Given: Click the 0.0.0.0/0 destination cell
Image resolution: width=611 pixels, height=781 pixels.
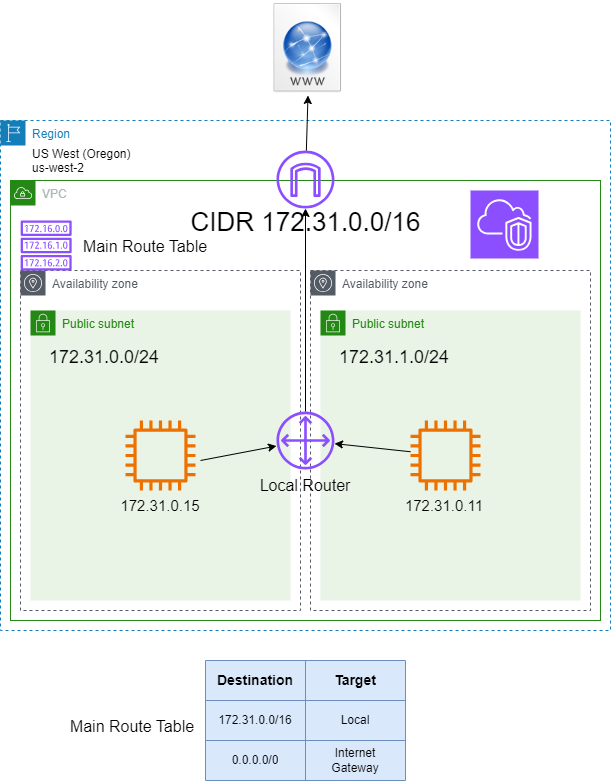Looking at the screenshot, I should 255,759.
